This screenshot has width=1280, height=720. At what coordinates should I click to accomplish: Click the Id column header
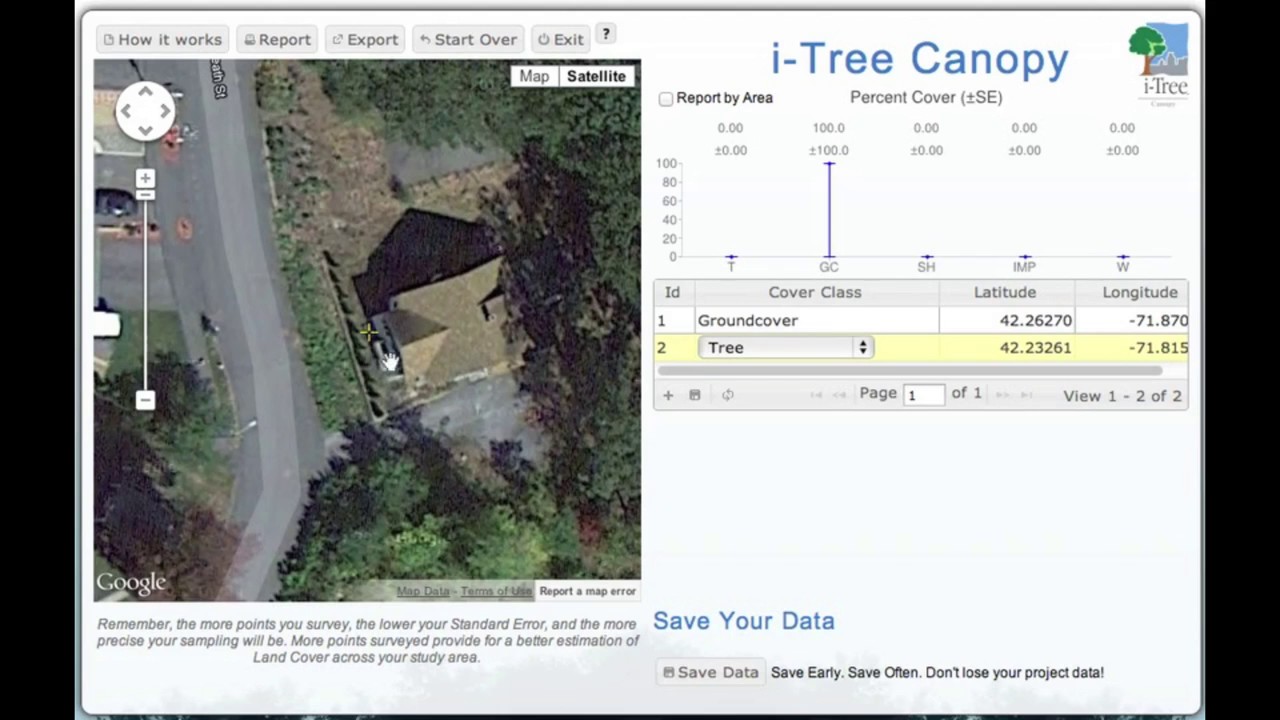coord(673,292)
